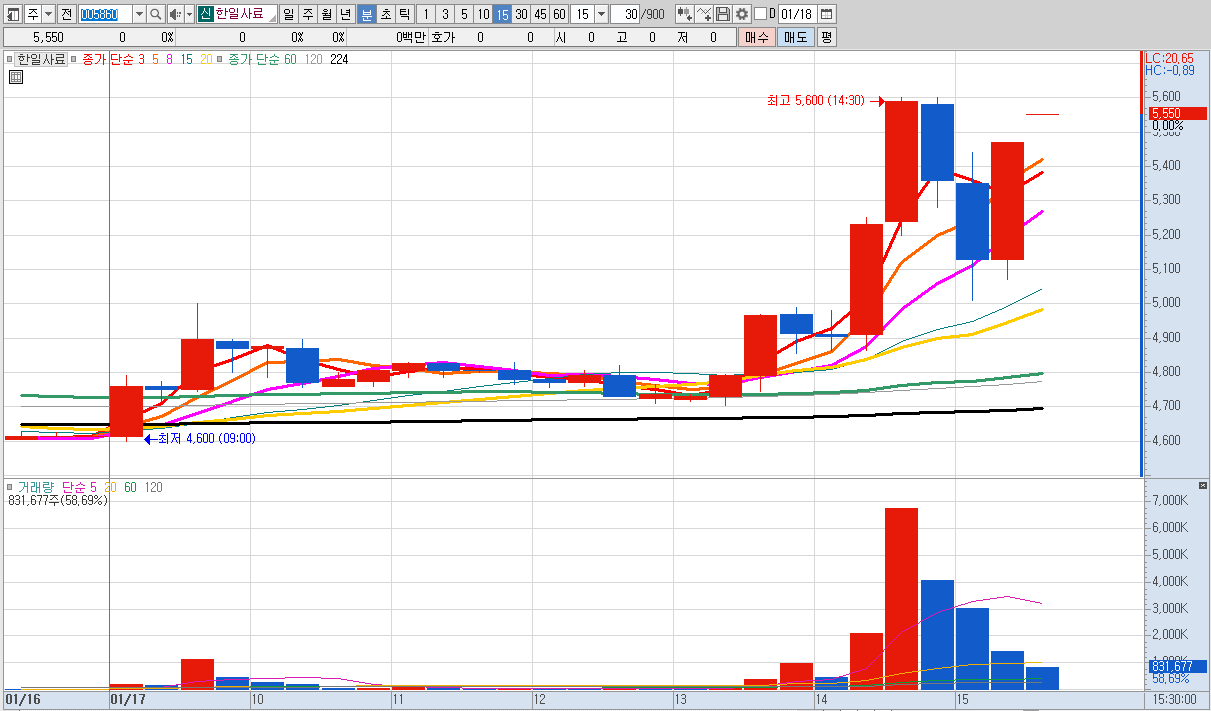Select the minute 분 chart mode
This screenshot has height=711, width=1211.
tap(366, 14)
